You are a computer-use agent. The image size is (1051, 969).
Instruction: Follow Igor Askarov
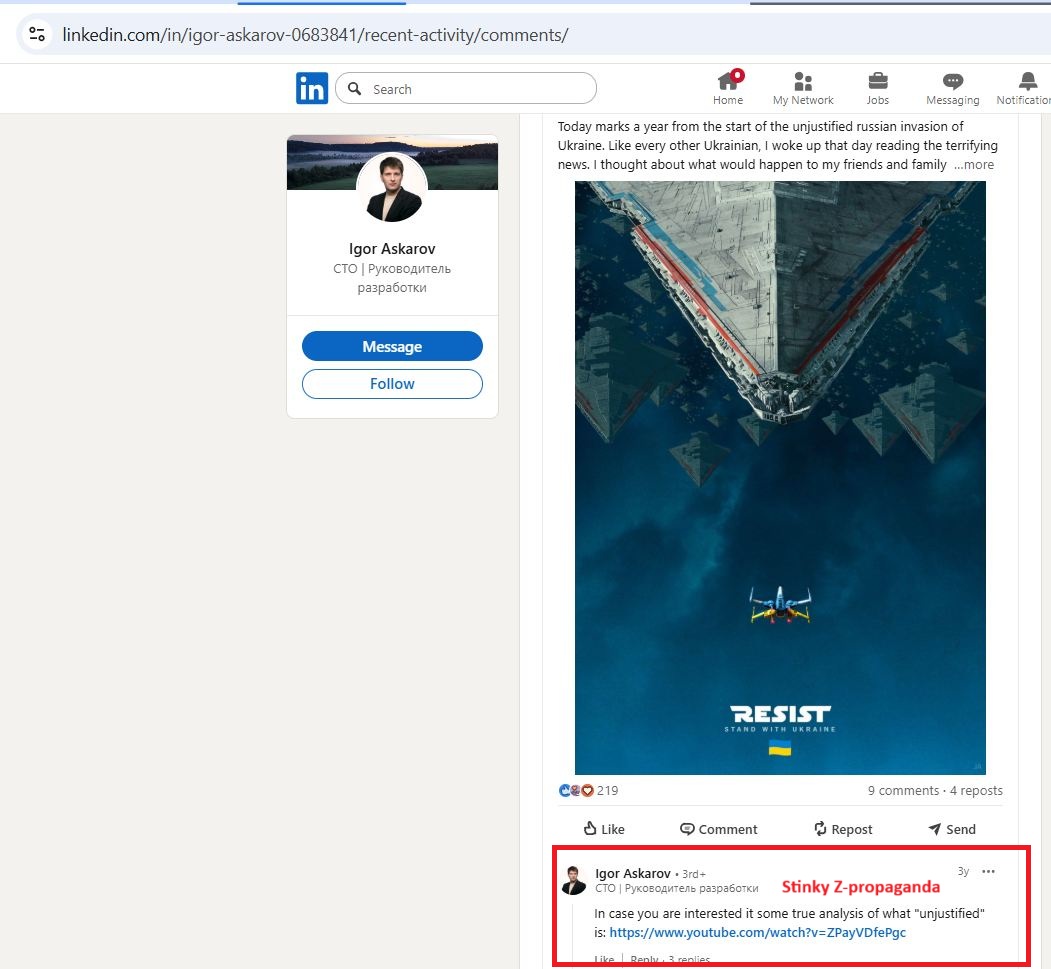click(x=392, y=384)
